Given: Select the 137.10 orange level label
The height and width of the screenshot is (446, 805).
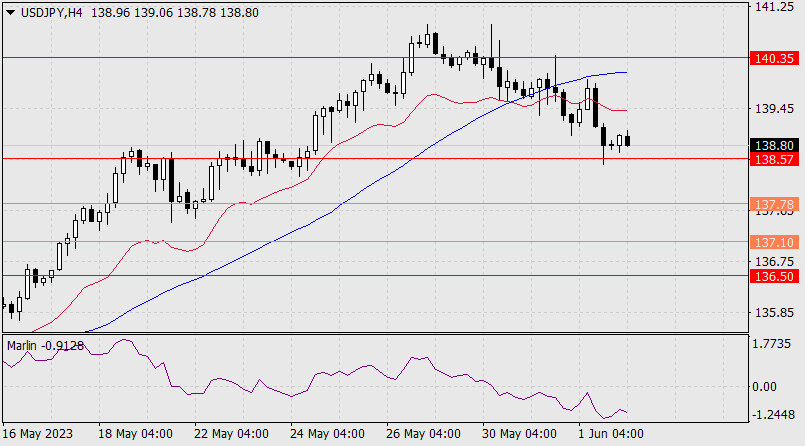Looking at the screenshot, I should pyautogui.click(x=774, y=242).
